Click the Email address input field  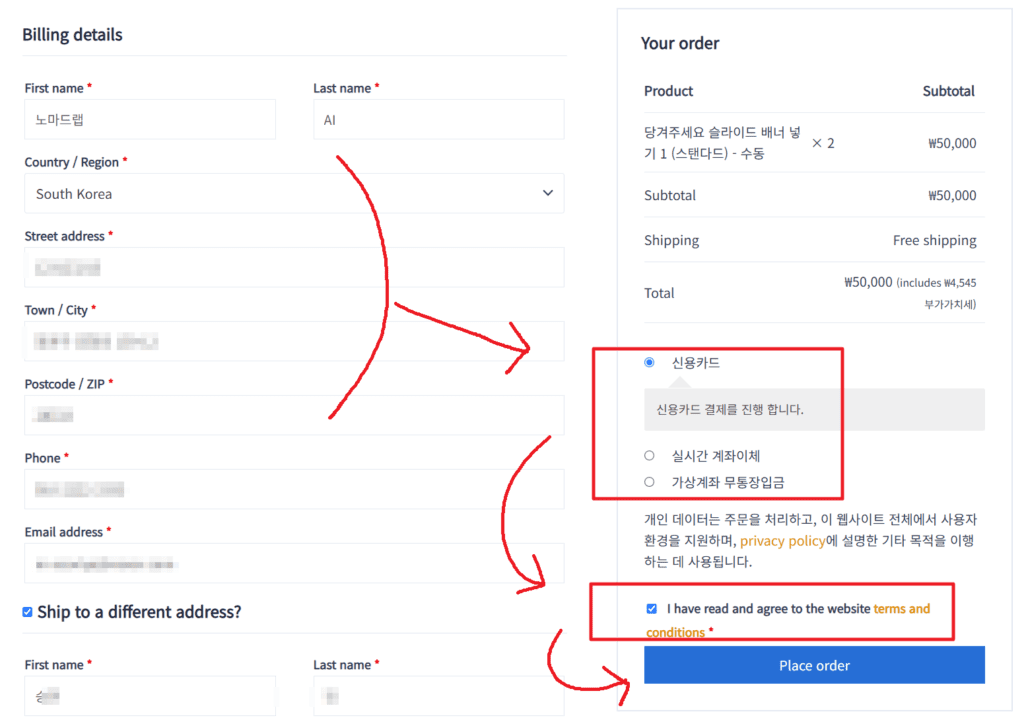pos(294,563)
